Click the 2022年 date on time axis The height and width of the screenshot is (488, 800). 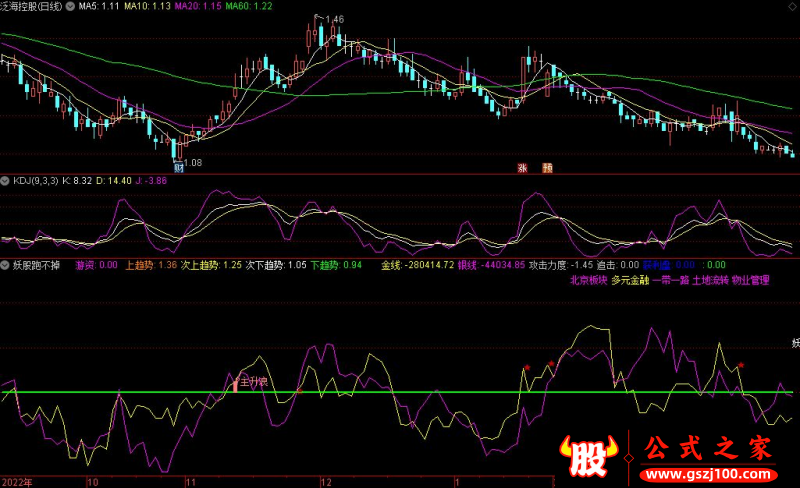tap(16, 481)
